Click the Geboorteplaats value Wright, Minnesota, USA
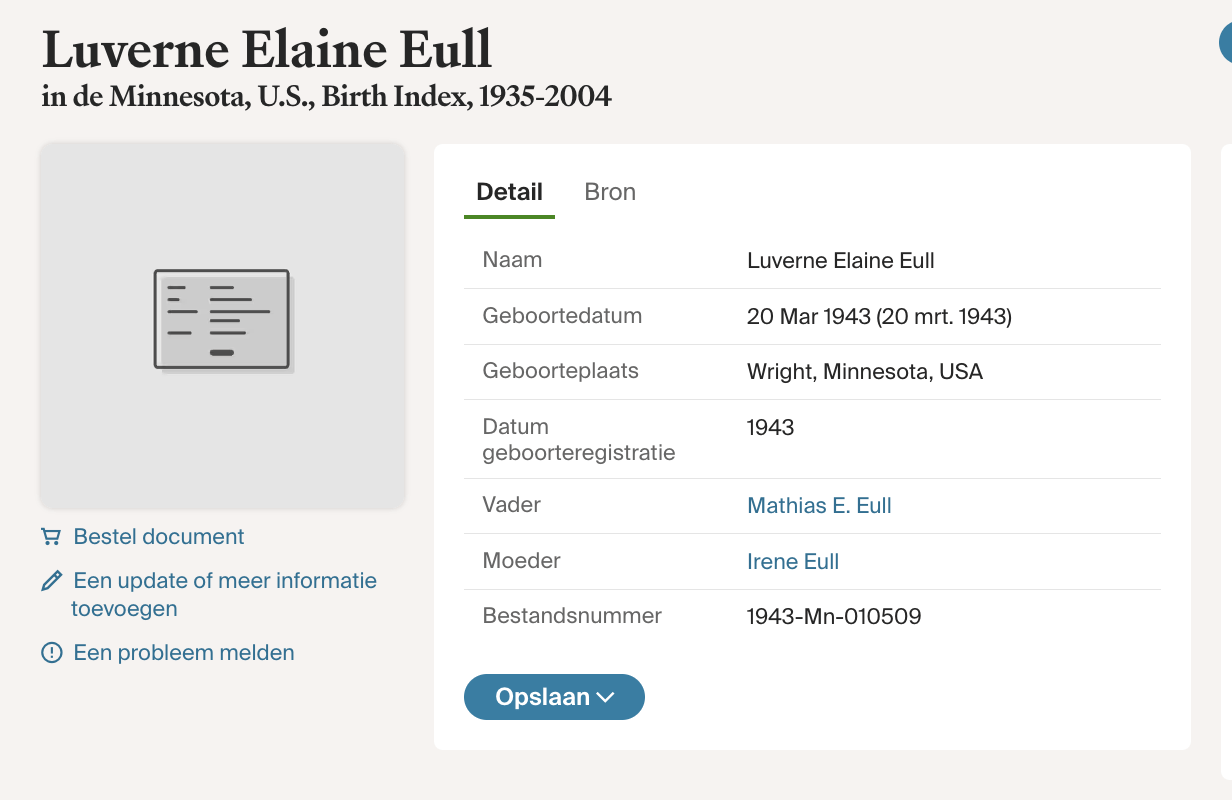The width and height of the screenshot is (1232, 800). click(865, 372)
